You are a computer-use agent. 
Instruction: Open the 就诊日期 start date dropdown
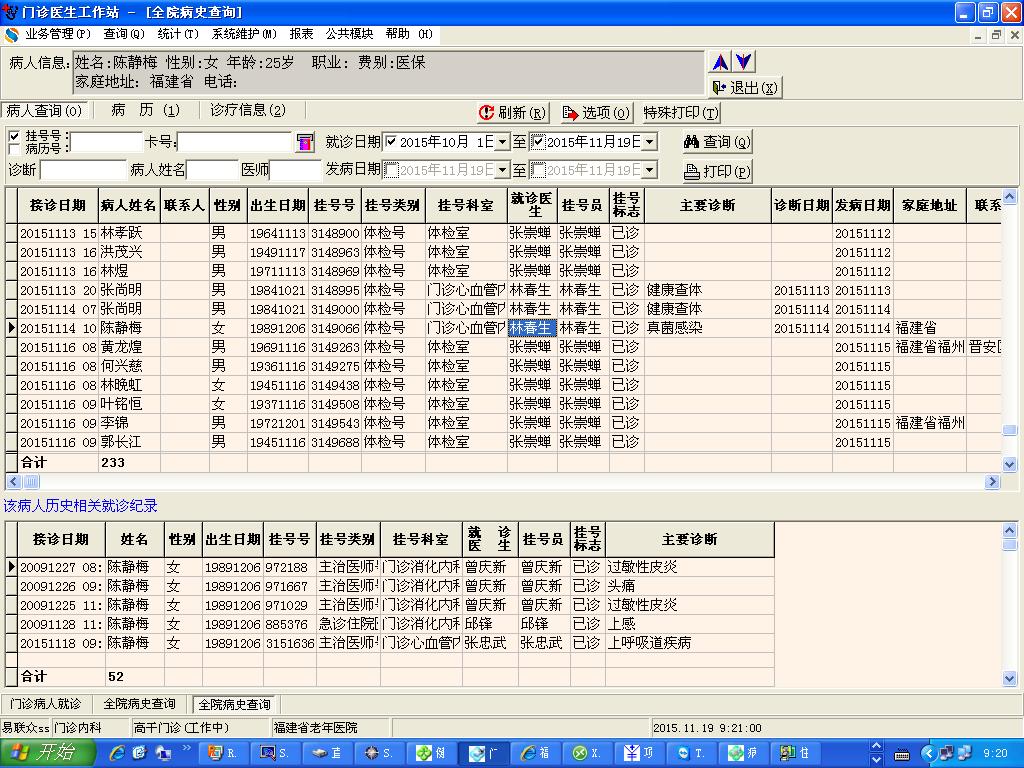click(x=502, y=142)
